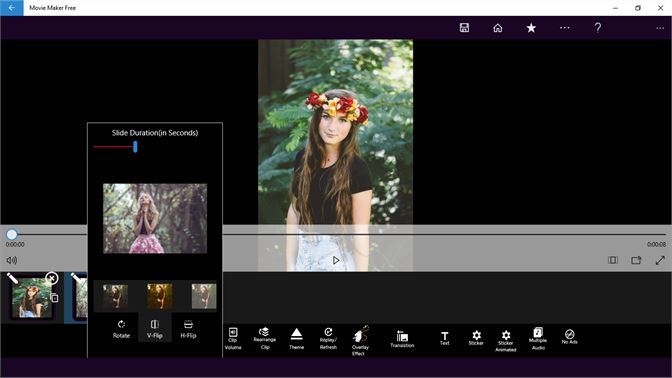This screenshot has height=378, width=672.
Task: Click the Replay/Refresh tool
Action: click(x=328, y=339)
